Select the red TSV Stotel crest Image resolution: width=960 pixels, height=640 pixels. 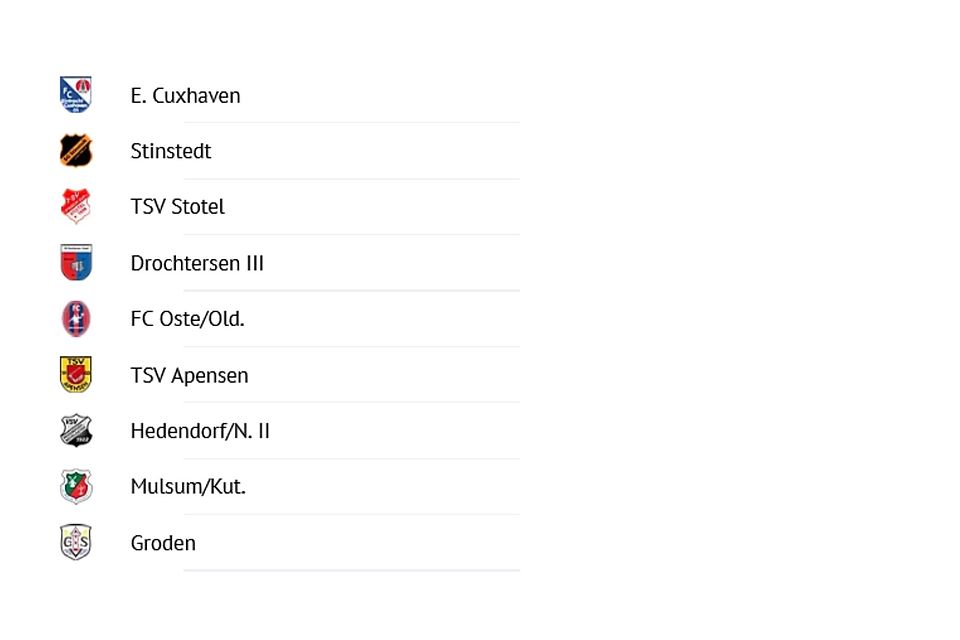(x=76, y=207)
